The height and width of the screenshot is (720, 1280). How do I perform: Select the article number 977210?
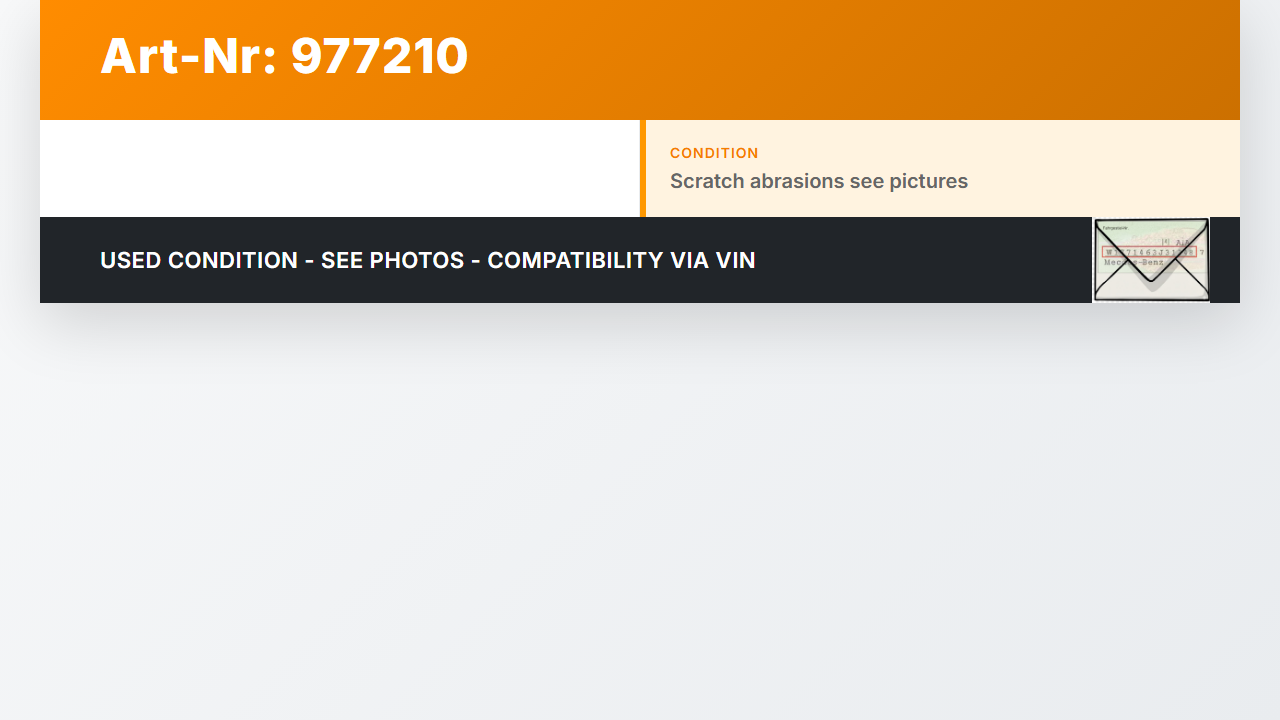coord(379,56)
